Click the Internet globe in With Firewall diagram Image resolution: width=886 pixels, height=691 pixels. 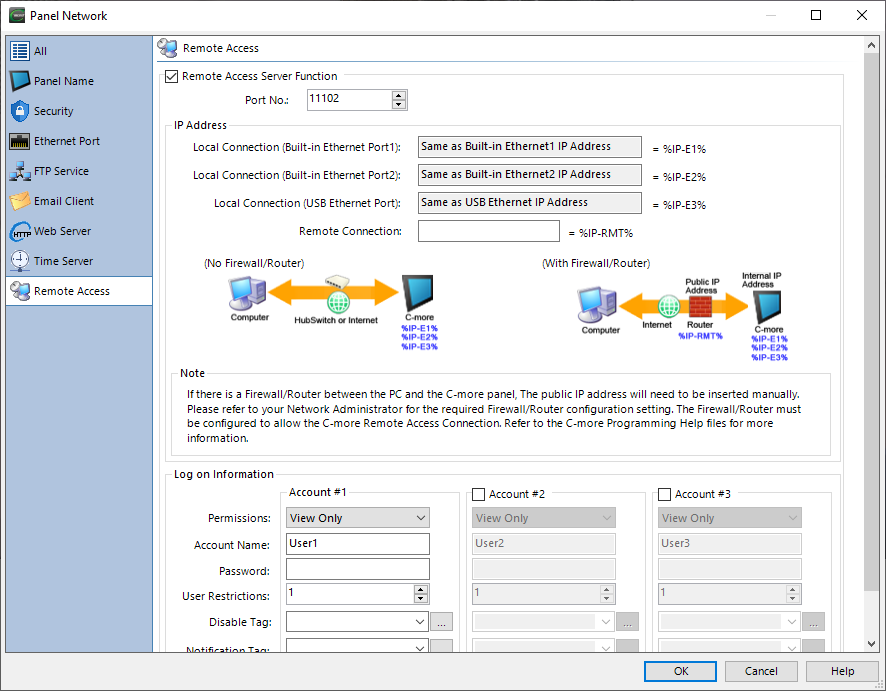pos(668,306)
